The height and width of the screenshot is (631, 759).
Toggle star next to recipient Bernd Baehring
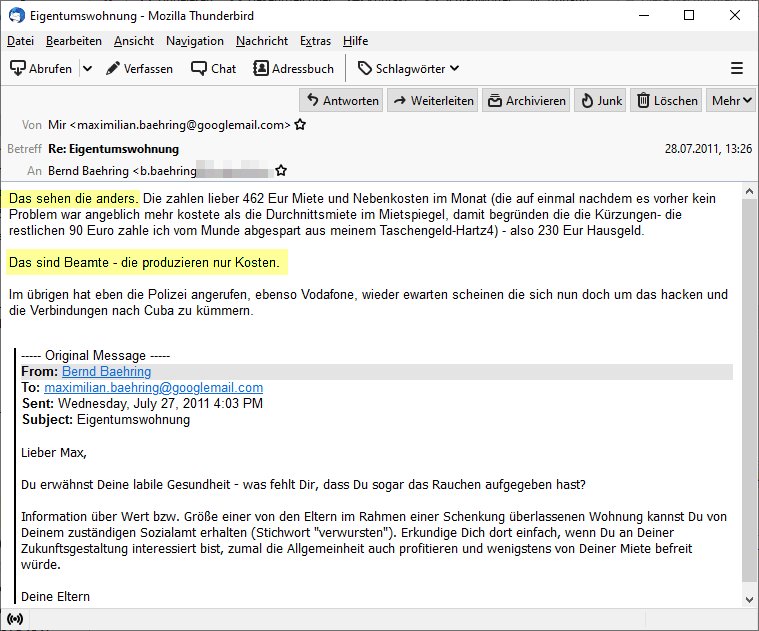(281, 171)
